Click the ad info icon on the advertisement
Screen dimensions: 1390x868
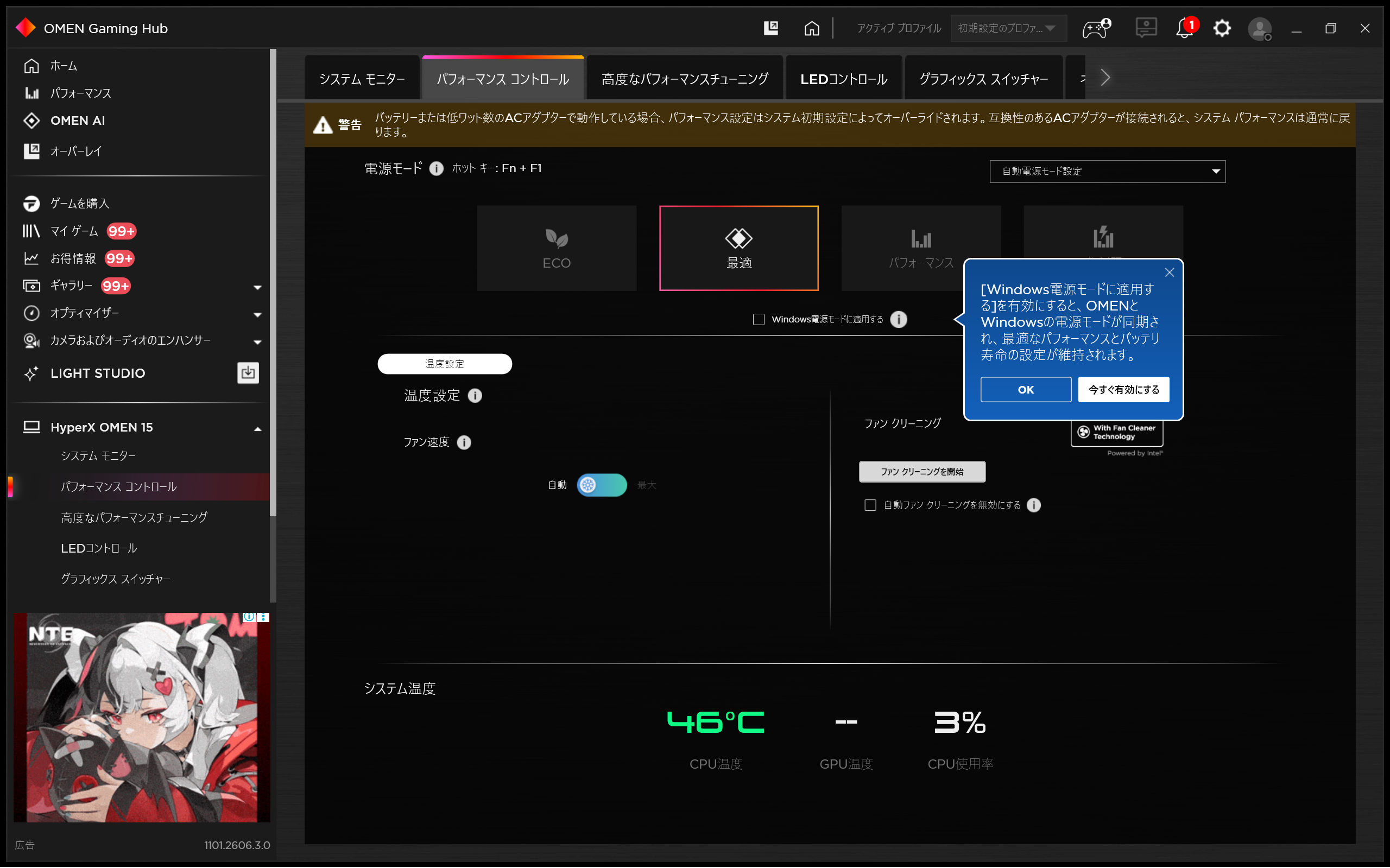[x=249, y=617]
